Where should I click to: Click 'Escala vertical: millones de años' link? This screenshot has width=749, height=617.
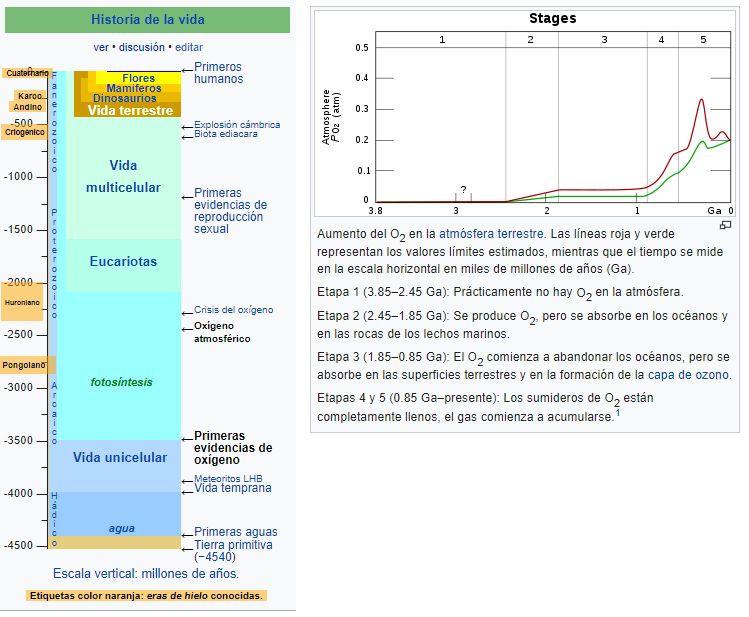[146, 573]
